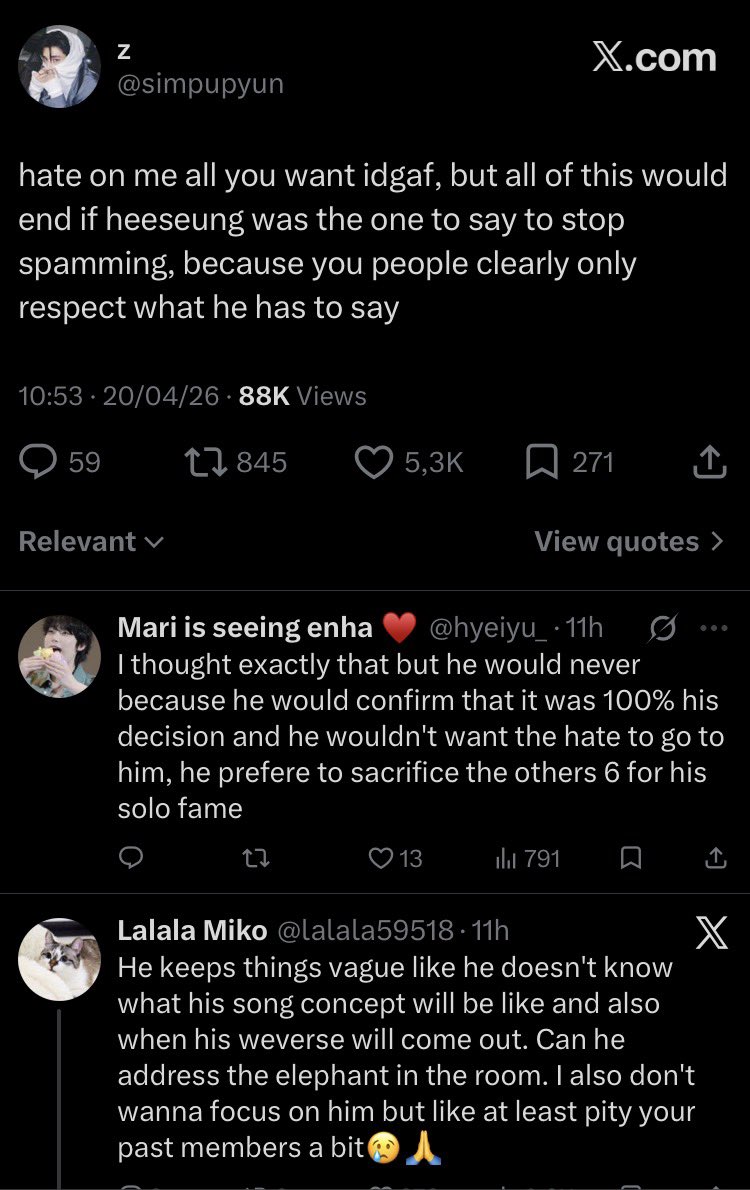Bookmark Mari's reply
The width and height of the screenshot is (750, 1190).
tap(631, 858)
